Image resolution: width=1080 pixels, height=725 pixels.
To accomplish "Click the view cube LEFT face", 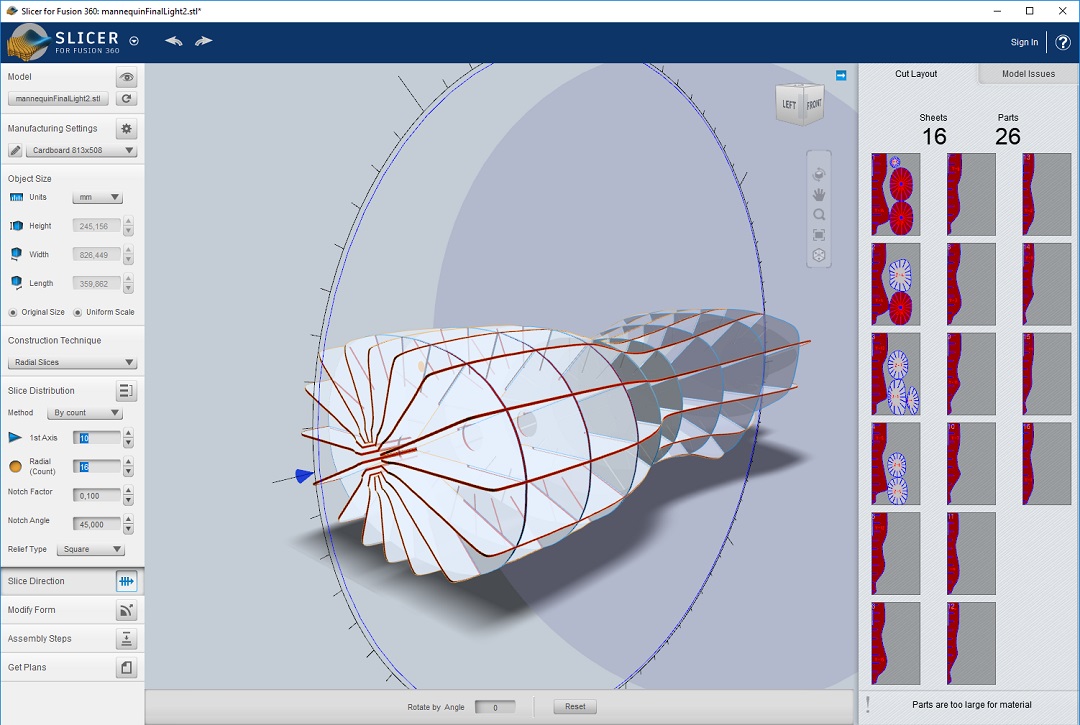I will click(x=789, y=105).
